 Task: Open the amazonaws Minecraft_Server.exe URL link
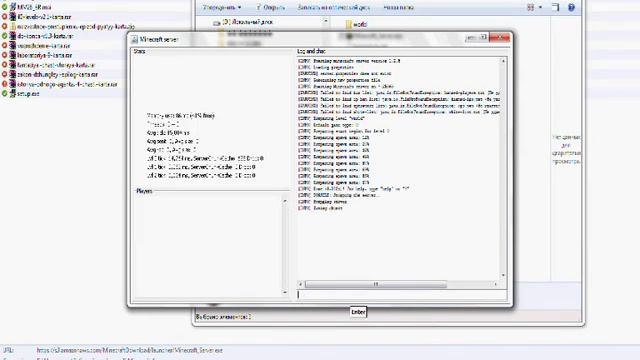[130, 350]
